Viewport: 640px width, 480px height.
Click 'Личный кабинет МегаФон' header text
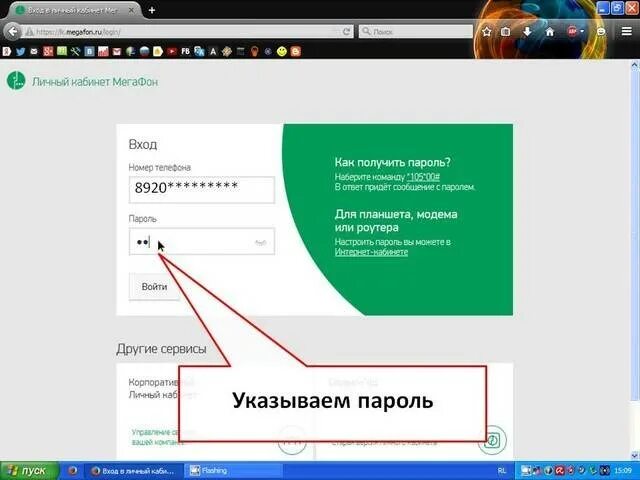[95, 82]
